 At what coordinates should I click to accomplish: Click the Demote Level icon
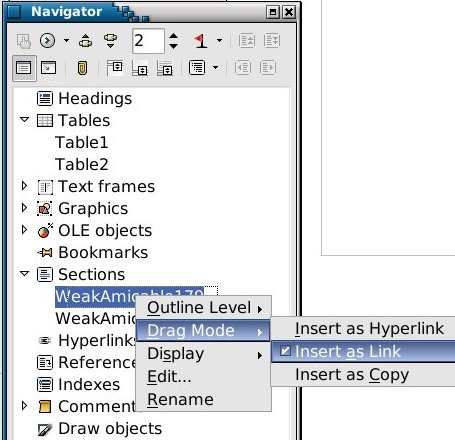[268, 68]
